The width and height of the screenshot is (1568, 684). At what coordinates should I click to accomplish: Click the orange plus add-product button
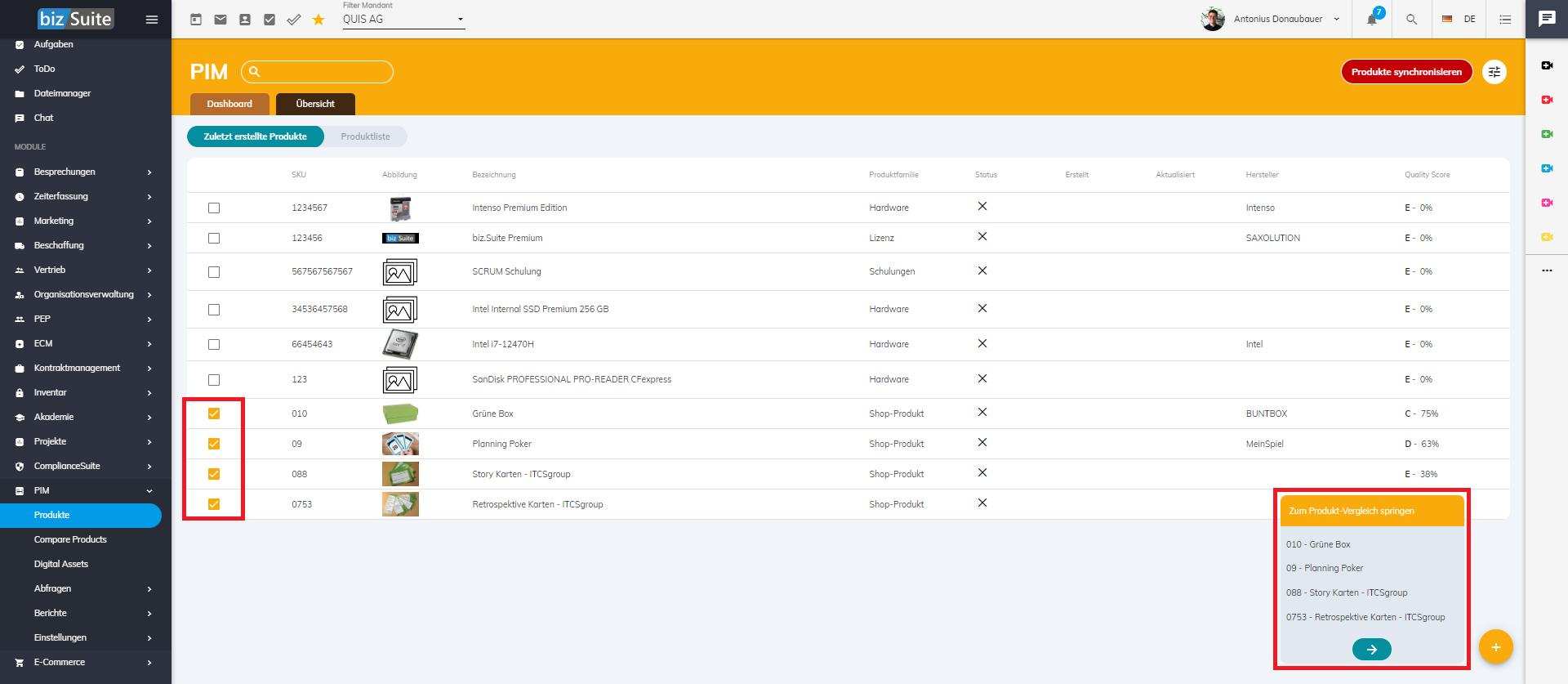(1495, 647)
